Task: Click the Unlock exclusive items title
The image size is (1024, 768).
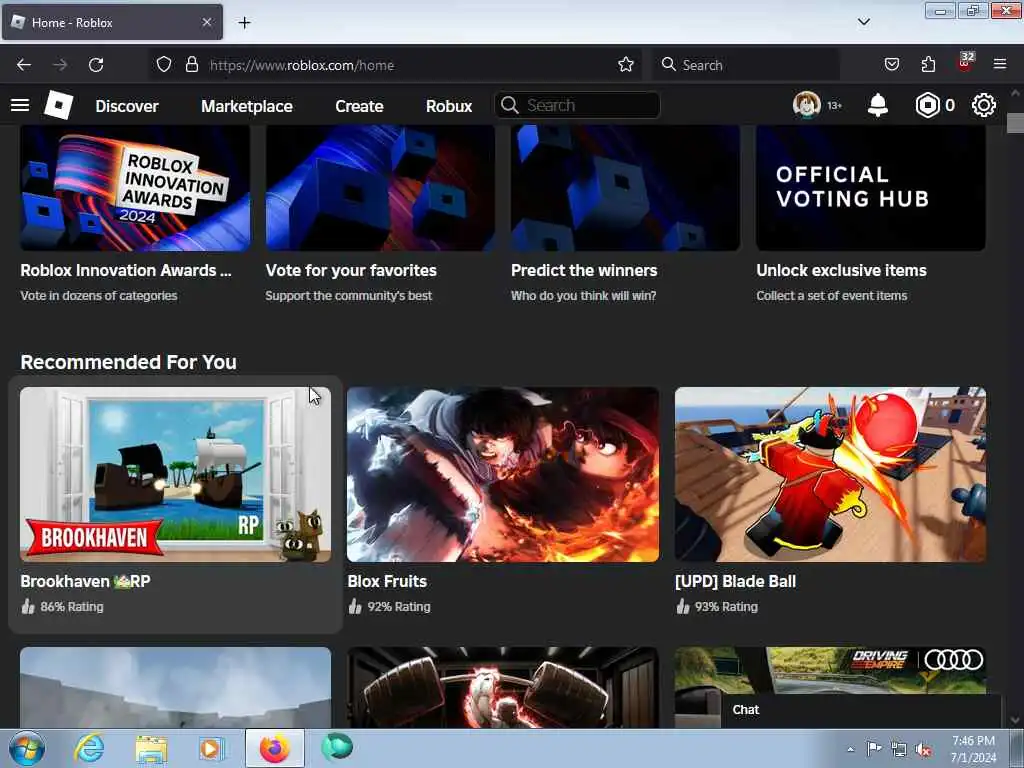Action: pyautogui.click(x=841, y=270)
